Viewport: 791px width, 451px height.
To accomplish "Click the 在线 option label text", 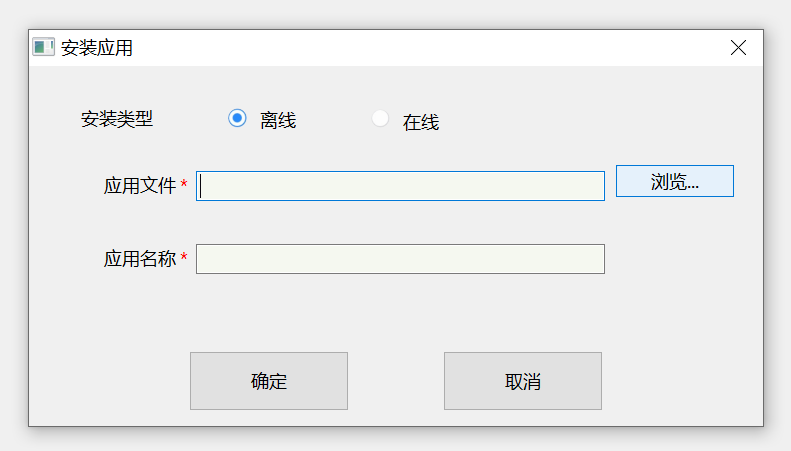I will click(421, 123).
